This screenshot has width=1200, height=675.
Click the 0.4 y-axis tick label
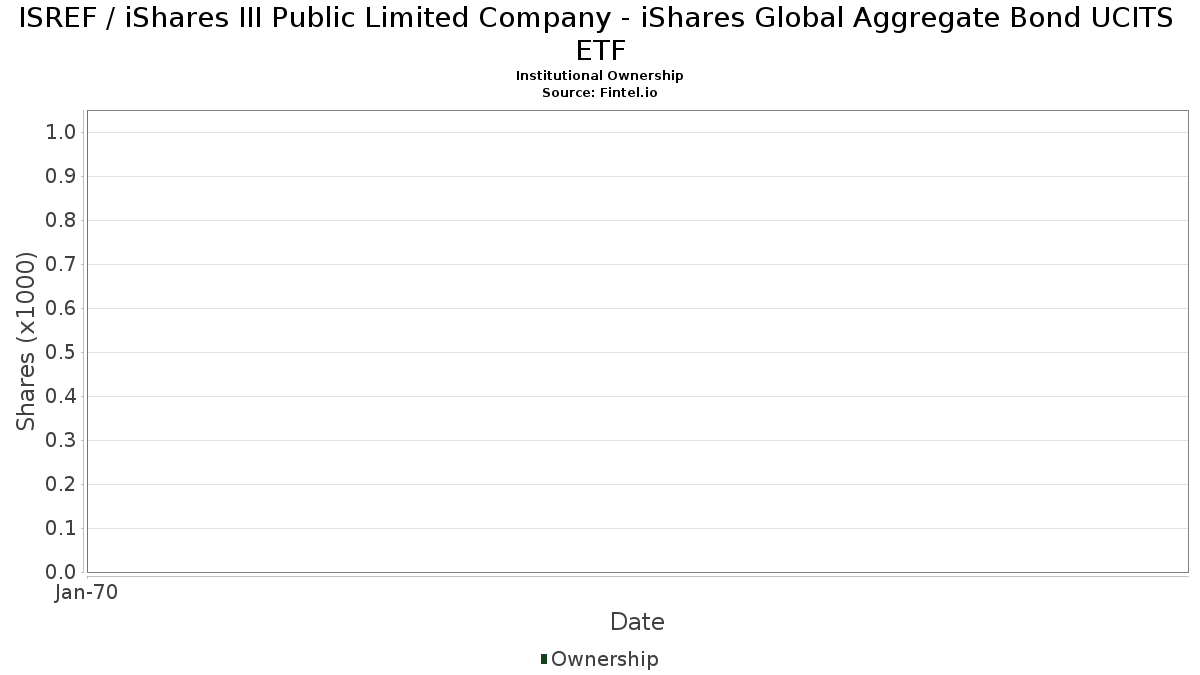click(x=62, y=397)
